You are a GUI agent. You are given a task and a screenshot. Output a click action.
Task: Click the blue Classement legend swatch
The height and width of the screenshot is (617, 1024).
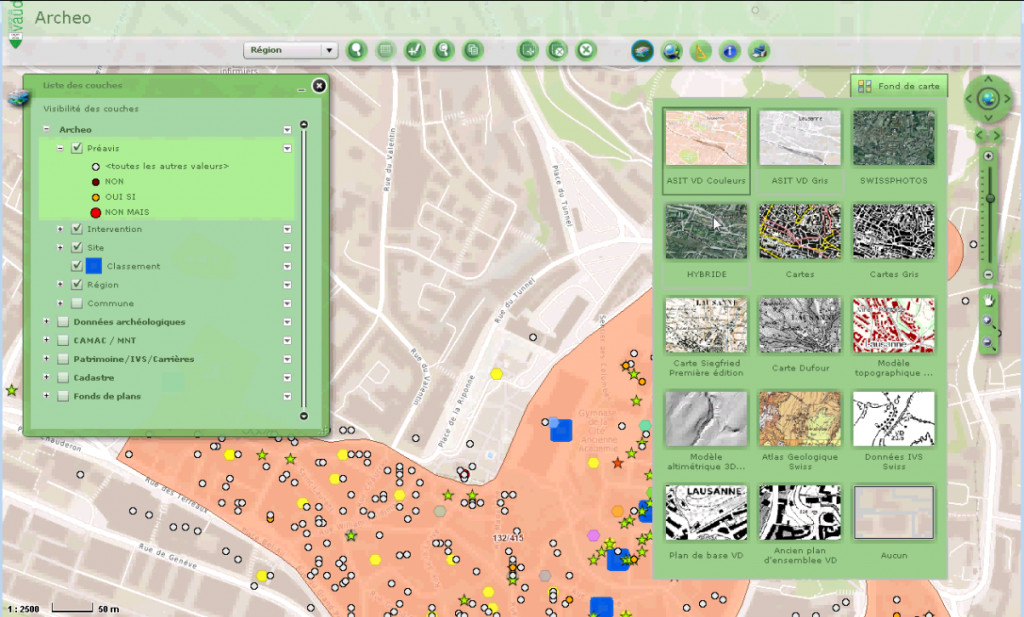point(94,266)
